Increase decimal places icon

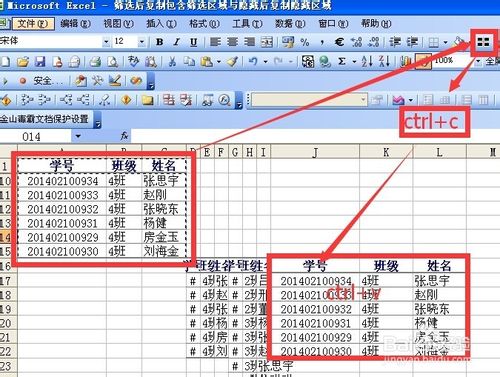pyautogui.click(x=356, y=42)
